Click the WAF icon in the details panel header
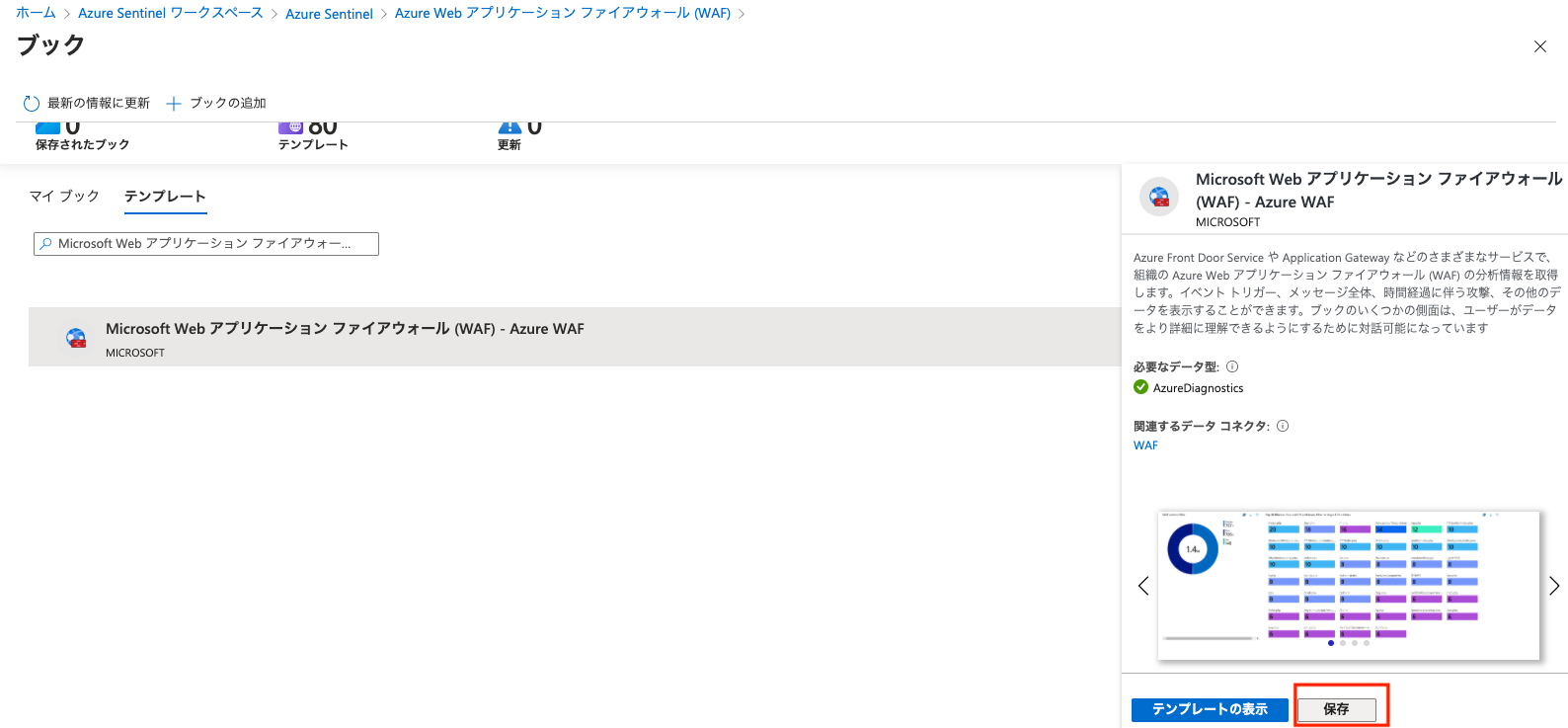The image size is (1568, 728). point(1159,197)
